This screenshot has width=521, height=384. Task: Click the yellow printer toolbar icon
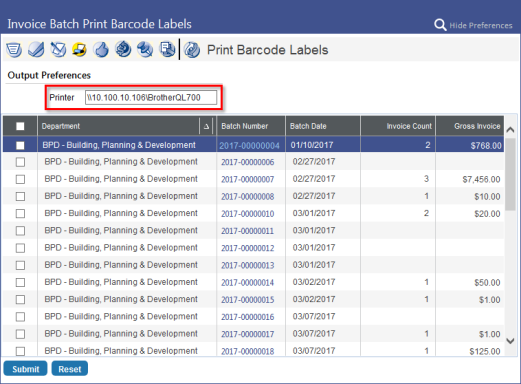pos(80,50)
